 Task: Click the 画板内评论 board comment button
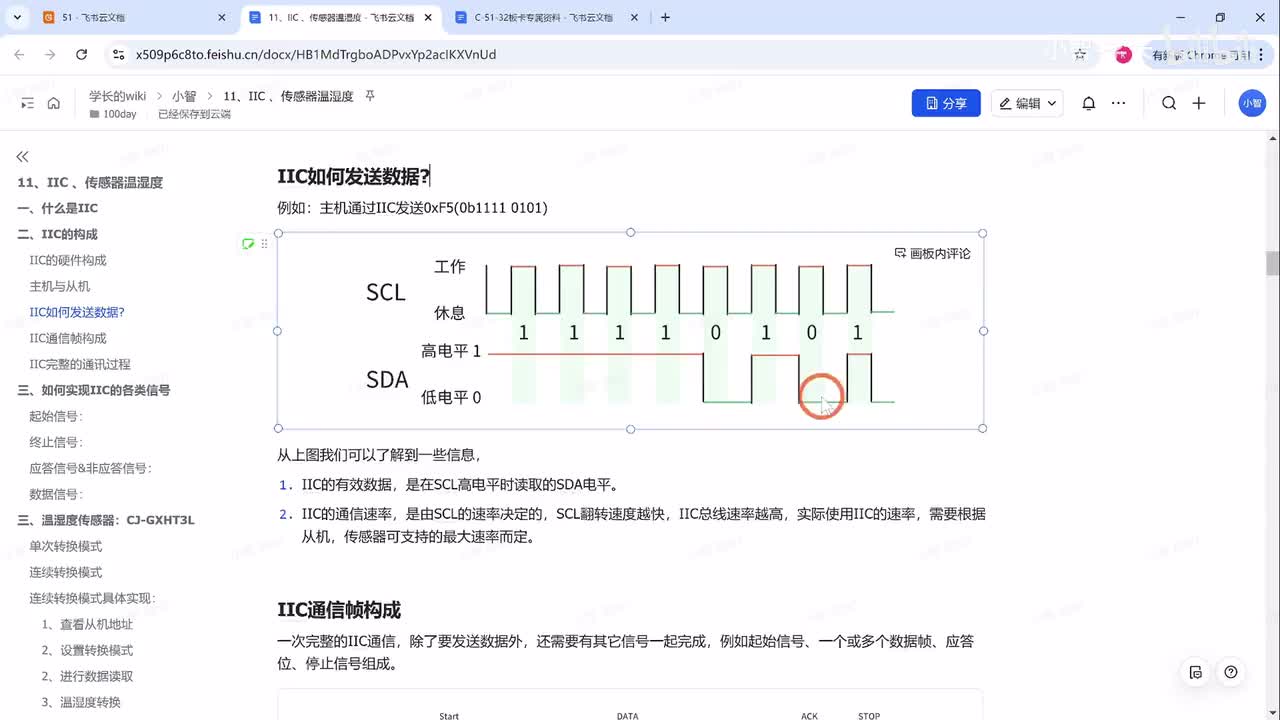[x=933, y=253]
